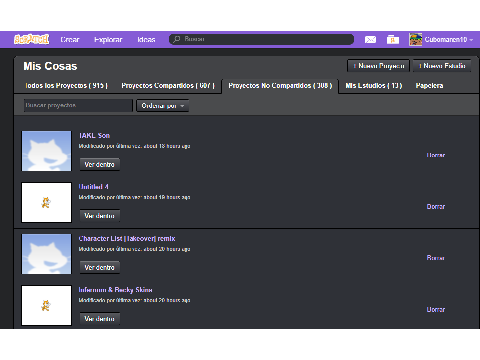Open the Ideas page link
Screen dimensions: 480x360
click(146, 40)
